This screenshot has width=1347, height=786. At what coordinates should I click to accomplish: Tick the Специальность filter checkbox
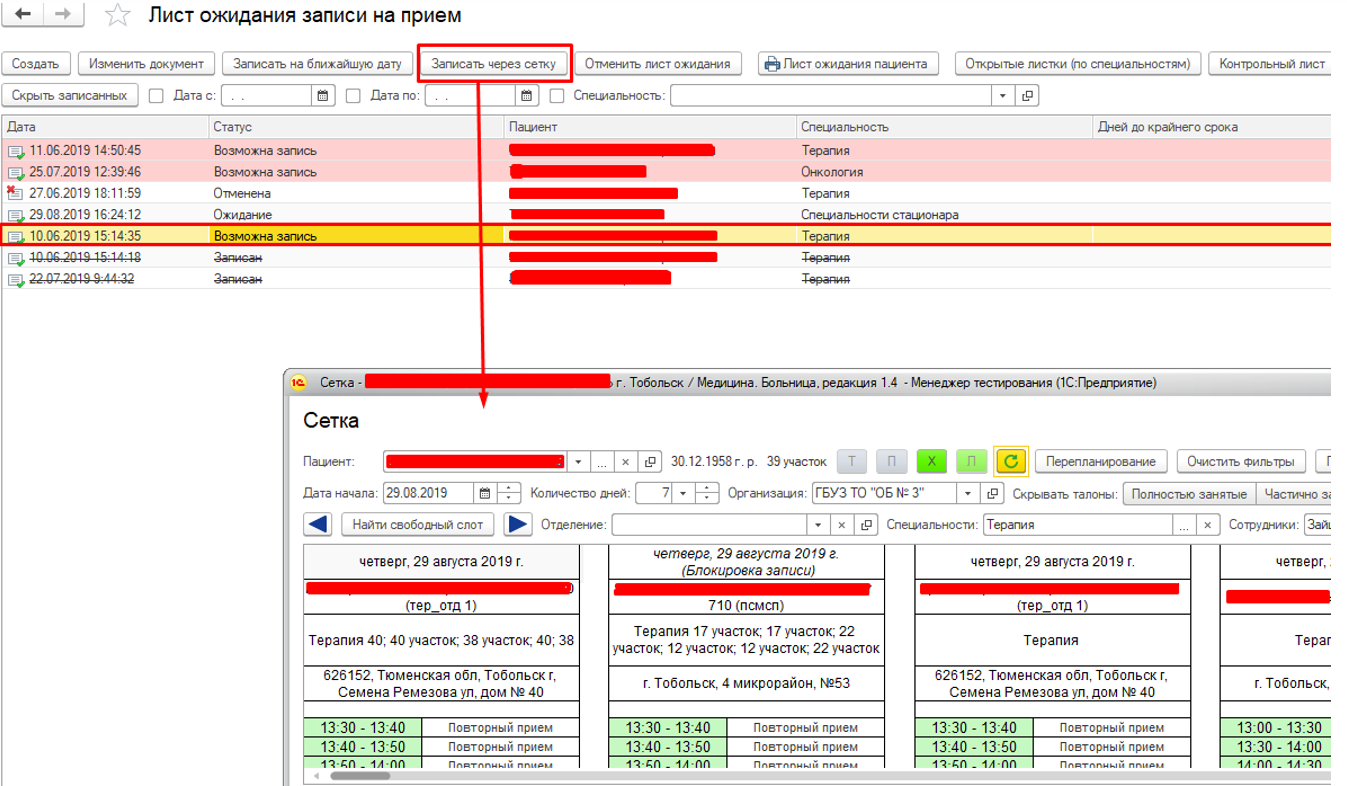(x=557, y=96)
